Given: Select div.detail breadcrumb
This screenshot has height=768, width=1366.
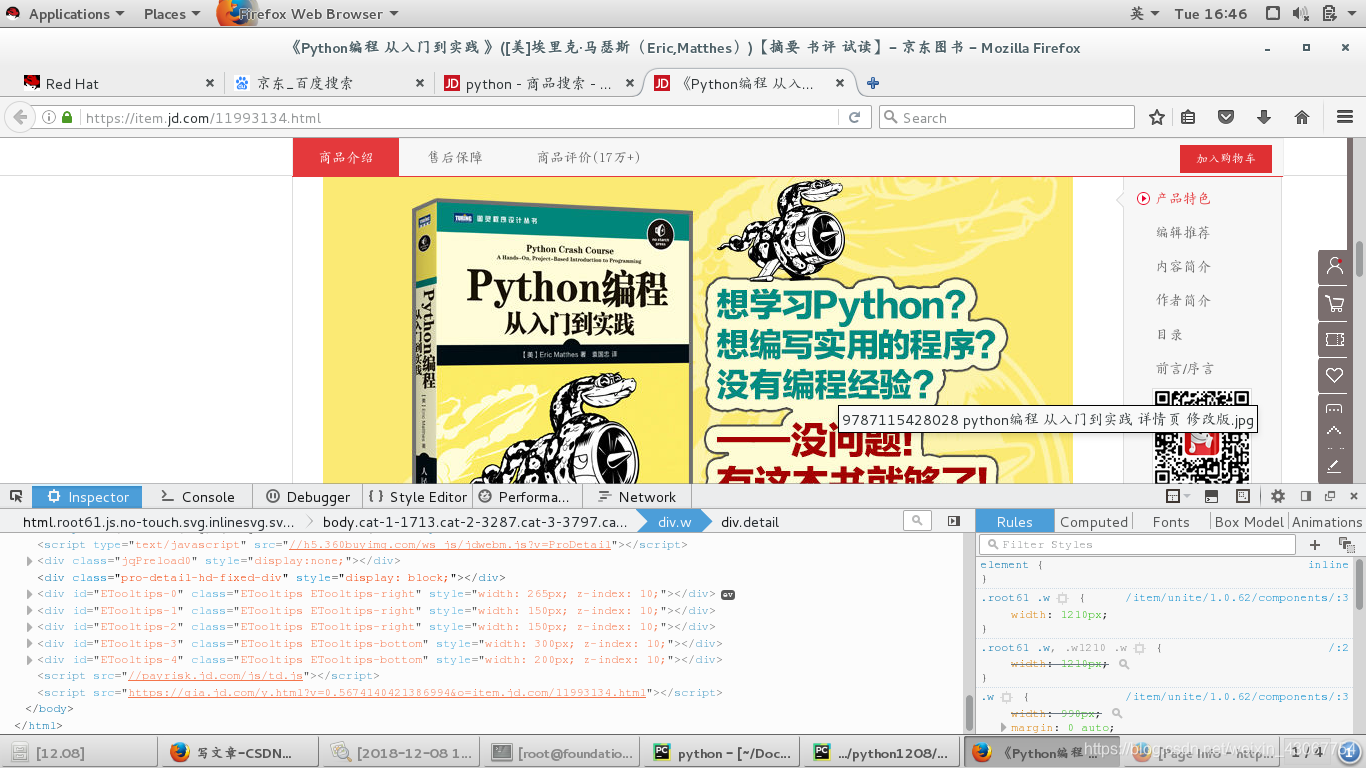Looking at the screenshot, I should click(x=750, y=521).
